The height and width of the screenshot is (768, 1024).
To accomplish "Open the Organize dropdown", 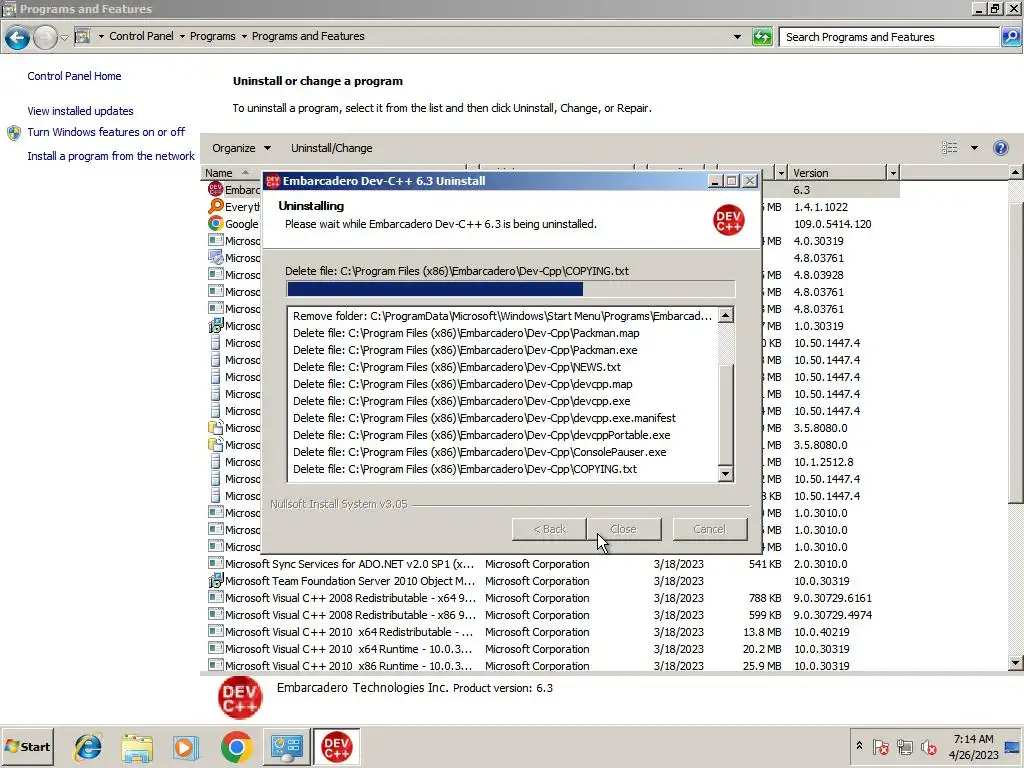I will [x=241, y=148].
